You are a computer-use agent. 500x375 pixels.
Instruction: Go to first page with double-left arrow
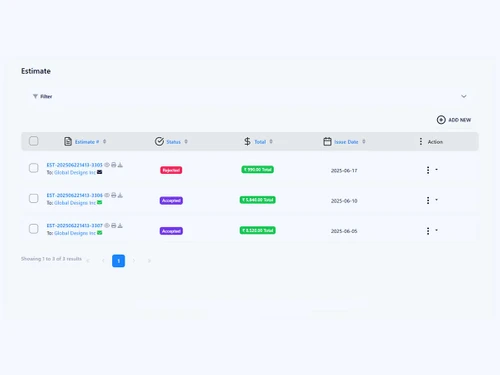(88, 261)
